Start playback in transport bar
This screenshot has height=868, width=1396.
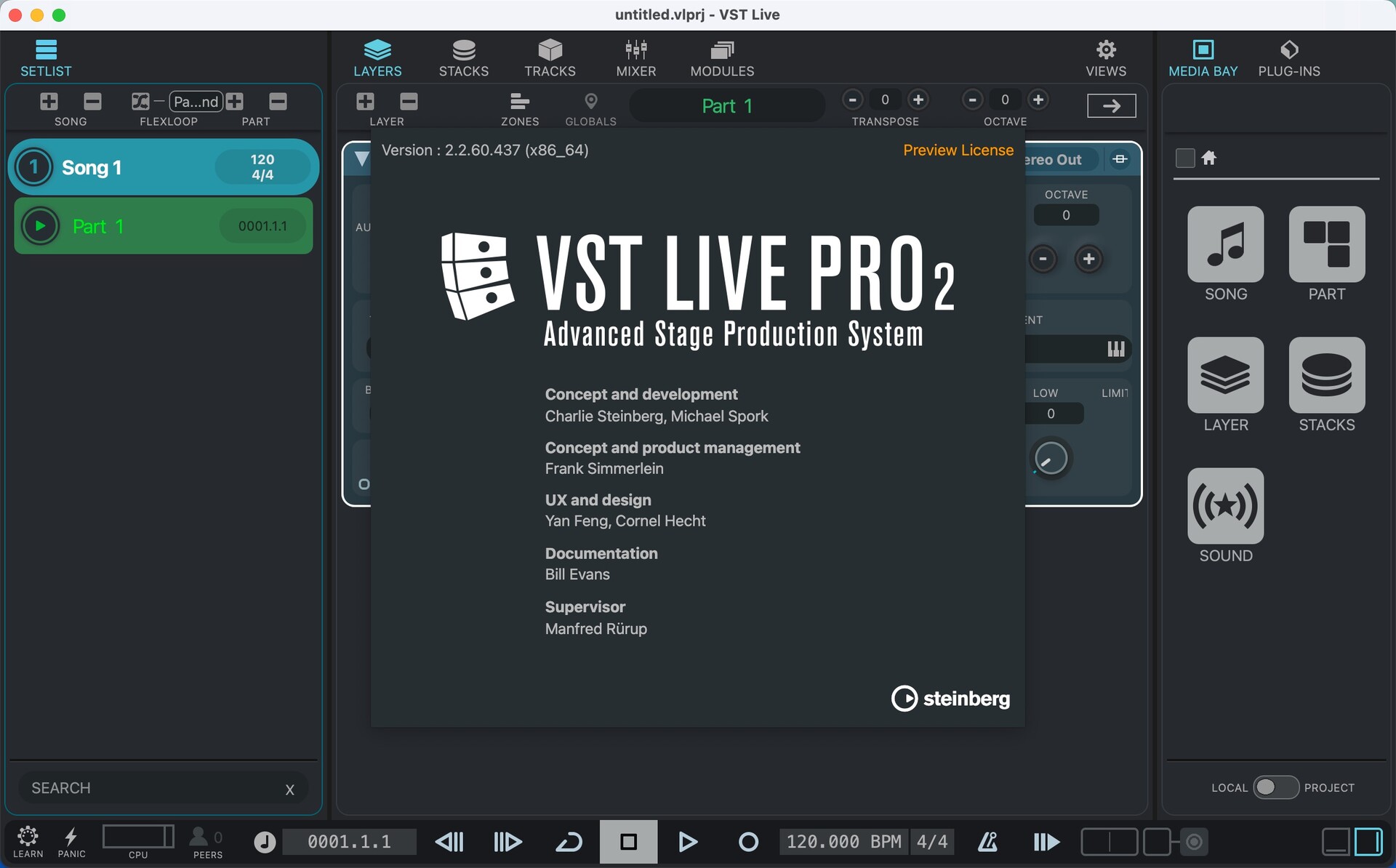(x=688, y=842)
